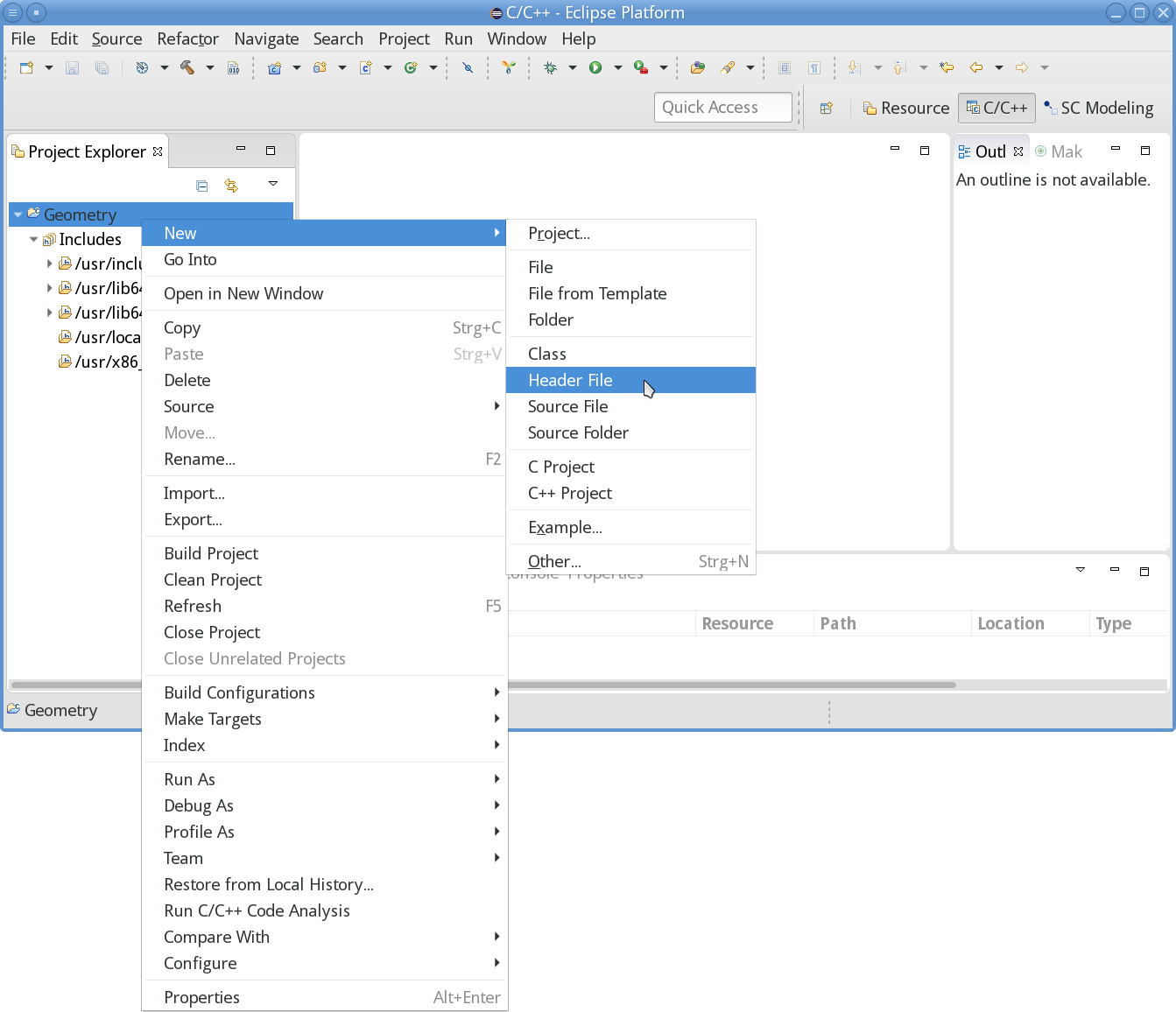Select Header File from the New submenu
Image resolution: width=1176 pixels, height=1012 pixels.
point(570,380)
